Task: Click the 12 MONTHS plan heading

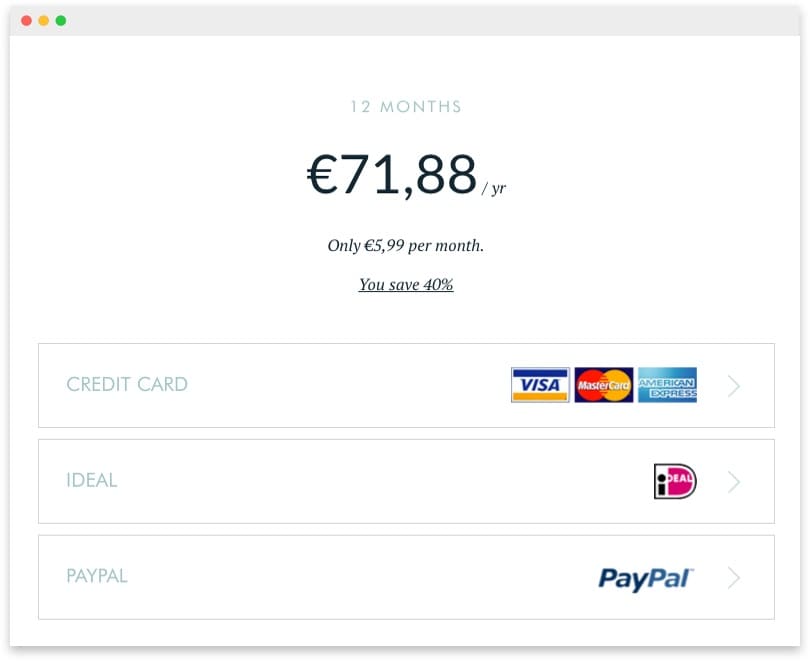Action: (x=406, y=106)
